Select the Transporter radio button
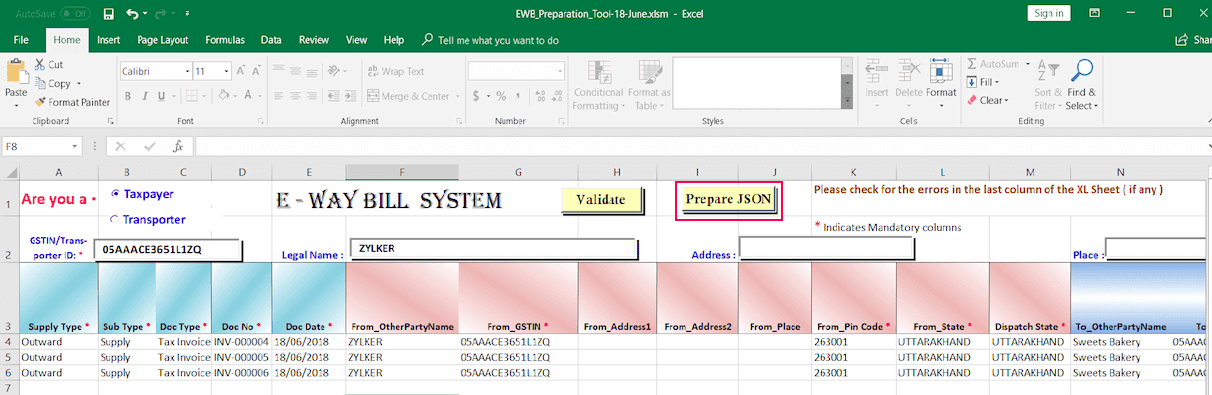The width and height of the screenshot is (1212, 395). (x=115, y=219)
